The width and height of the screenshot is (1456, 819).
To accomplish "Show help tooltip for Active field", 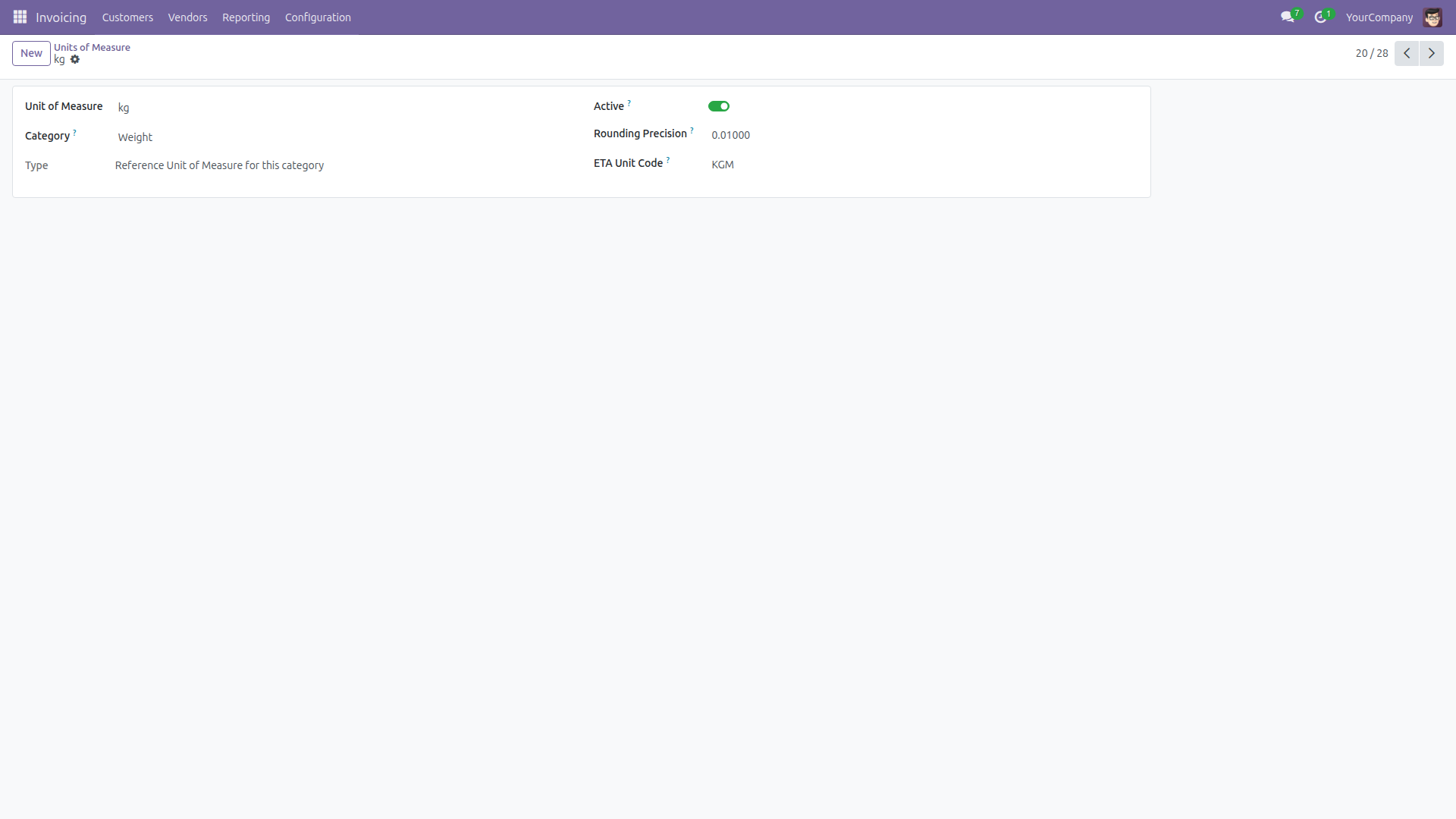I will click(x=629, y=102).
